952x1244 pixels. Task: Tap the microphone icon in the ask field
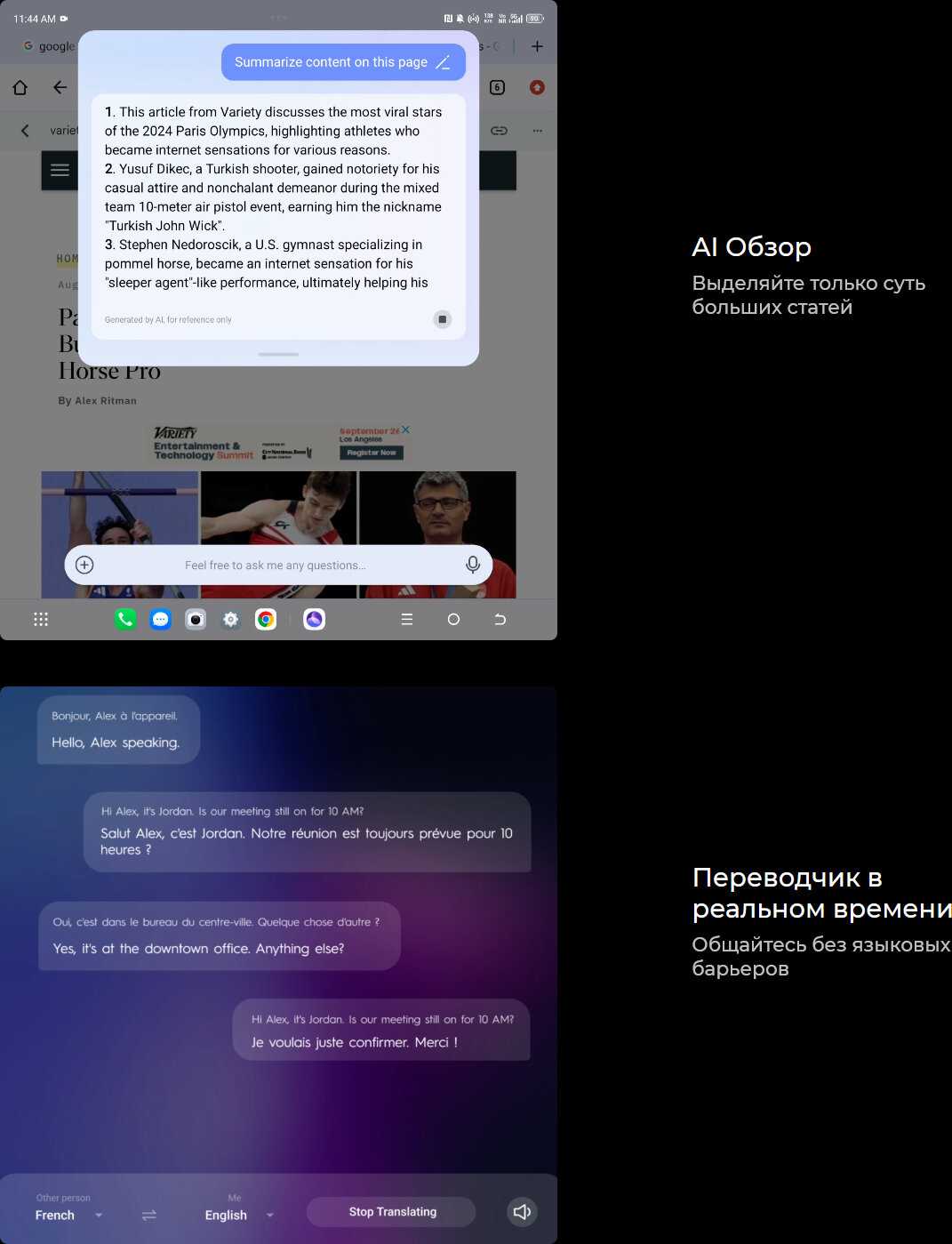click(473, 565)
